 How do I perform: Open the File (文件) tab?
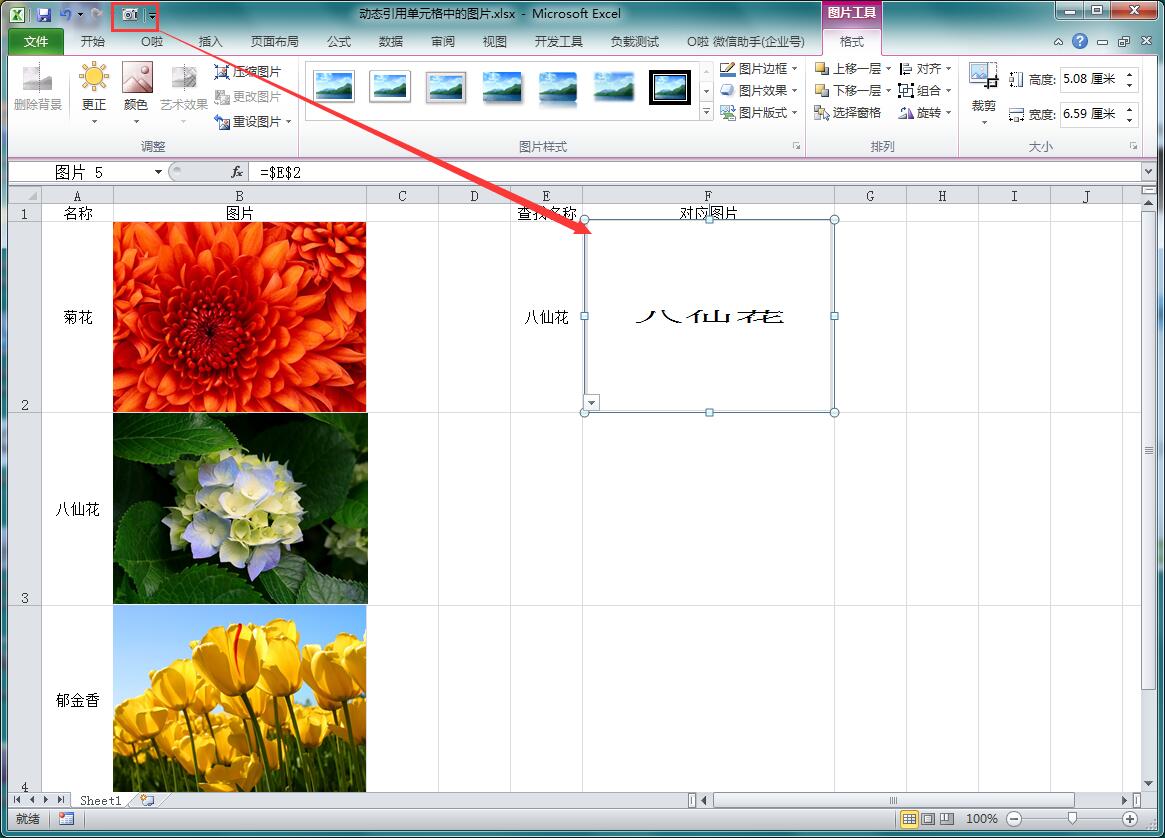tap(36, 42)
